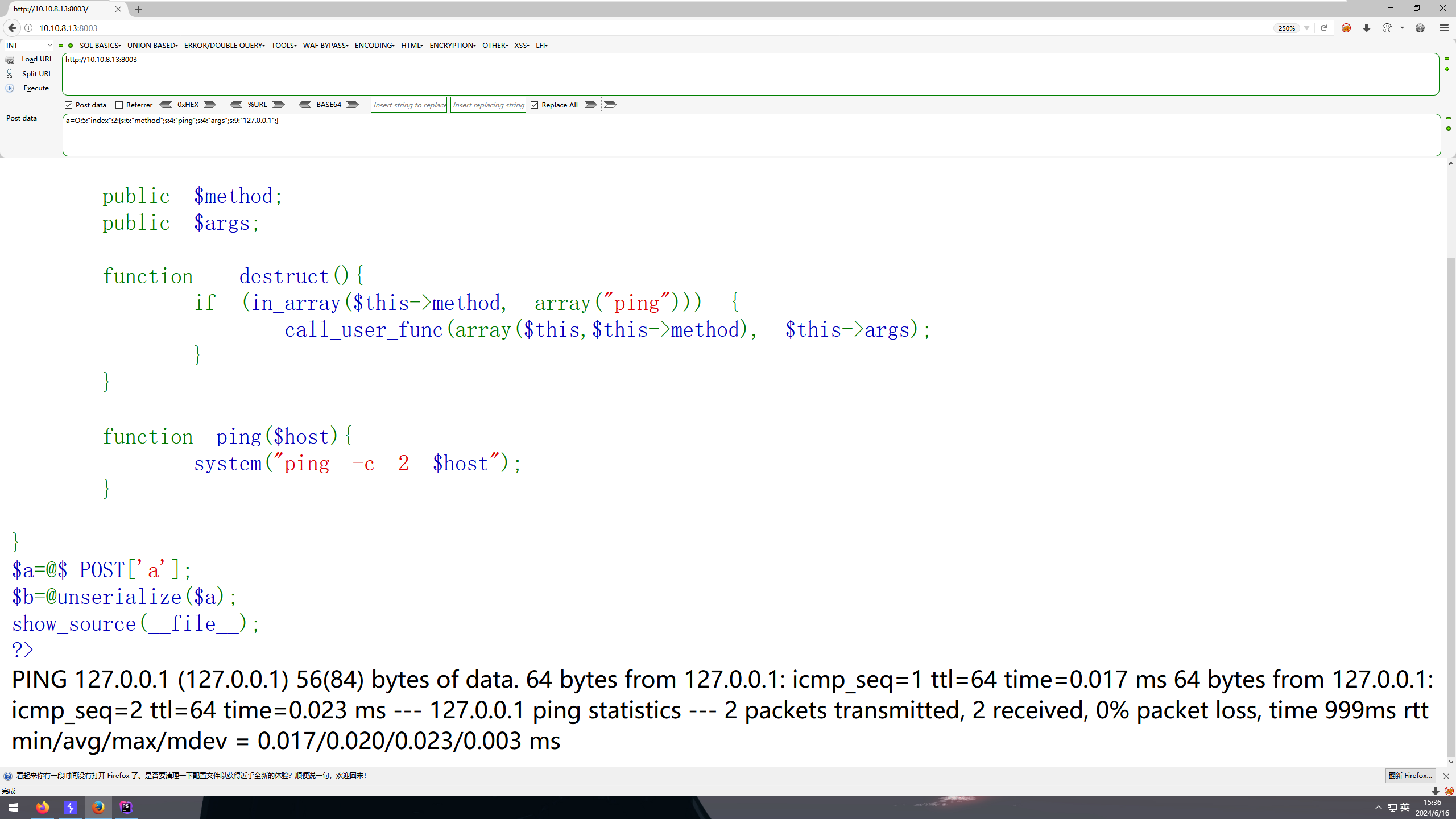Click the Refresh Firefox notification button
Viewport: 1456px width, 819px height.
[1410, 776]
